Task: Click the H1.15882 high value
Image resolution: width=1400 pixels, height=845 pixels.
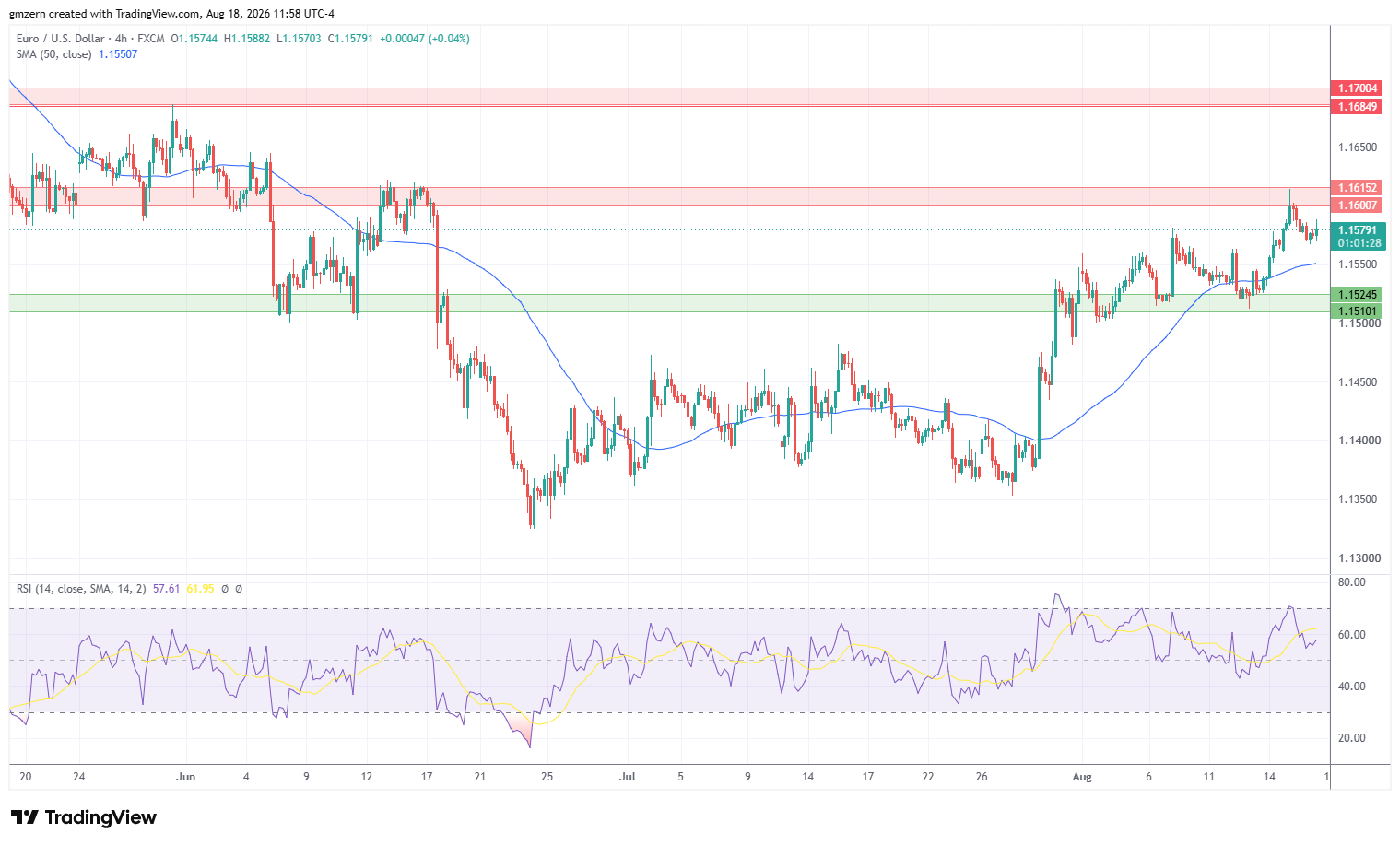Action: click(247, 39)
